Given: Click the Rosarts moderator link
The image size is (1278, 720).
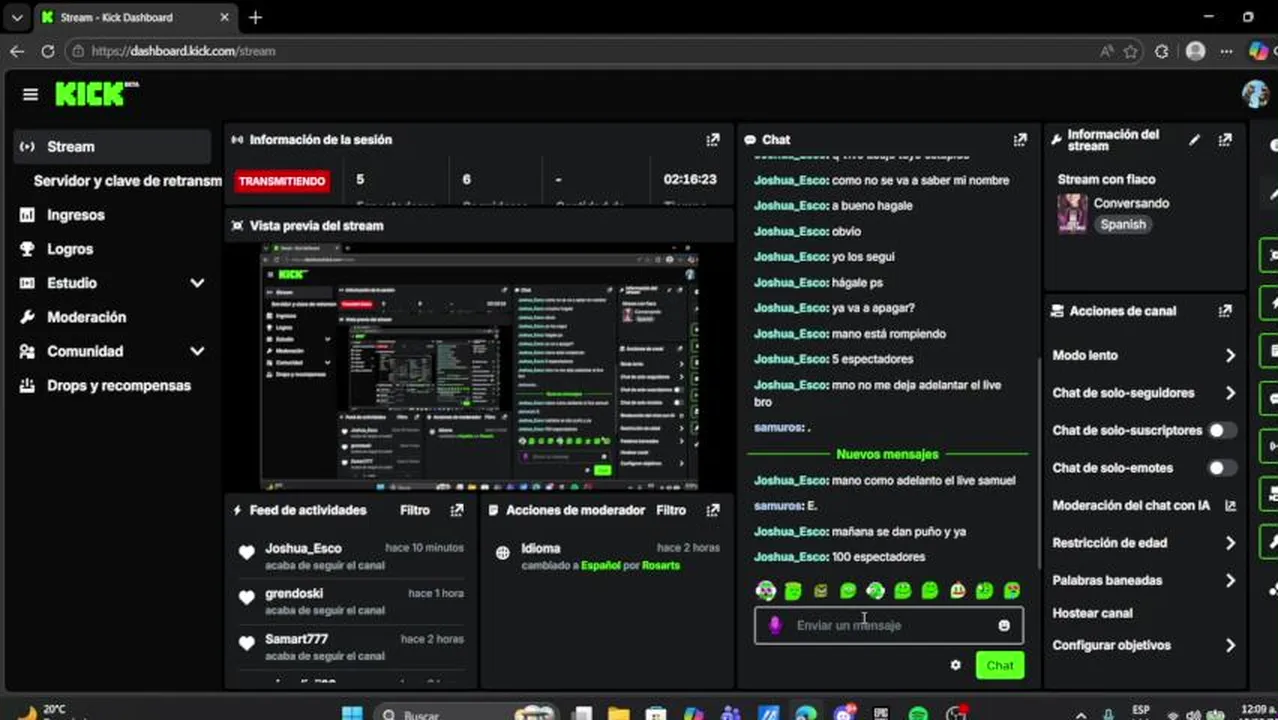Looking at the screenshot, I should pos(661,566).
